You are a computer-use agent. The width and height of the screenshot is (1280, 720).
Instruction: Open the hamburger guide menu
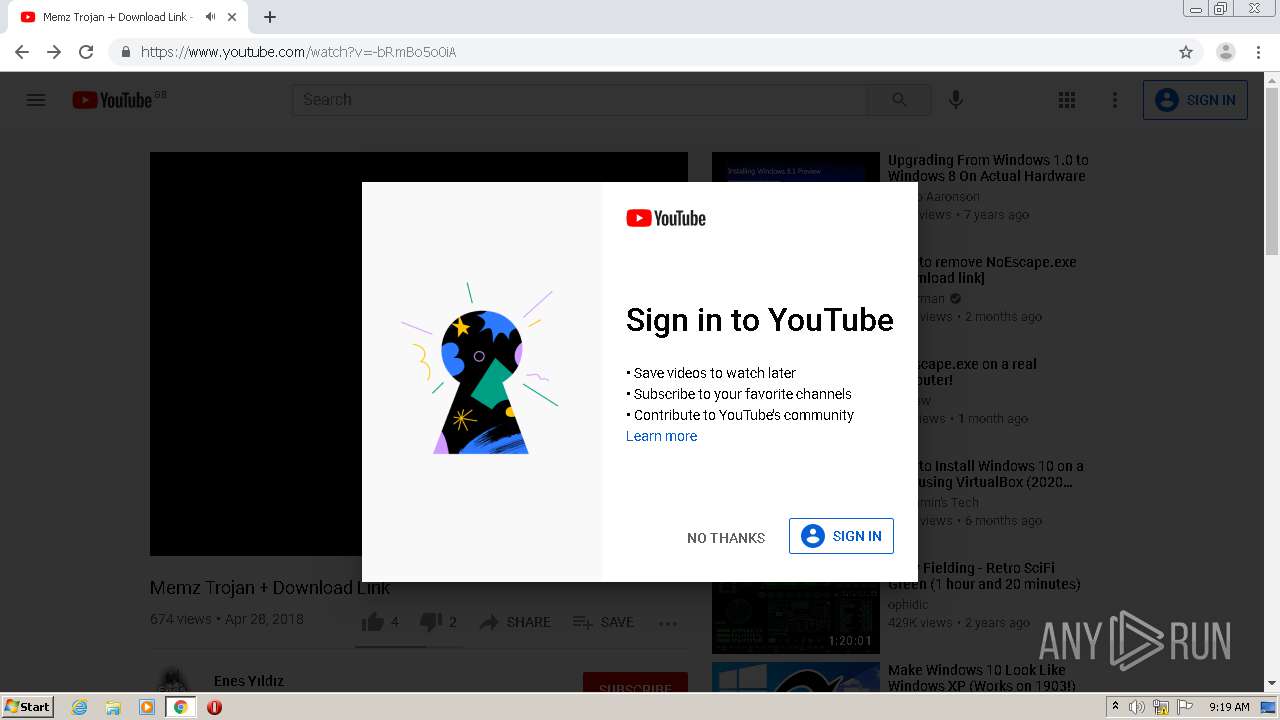pos(36,100)
